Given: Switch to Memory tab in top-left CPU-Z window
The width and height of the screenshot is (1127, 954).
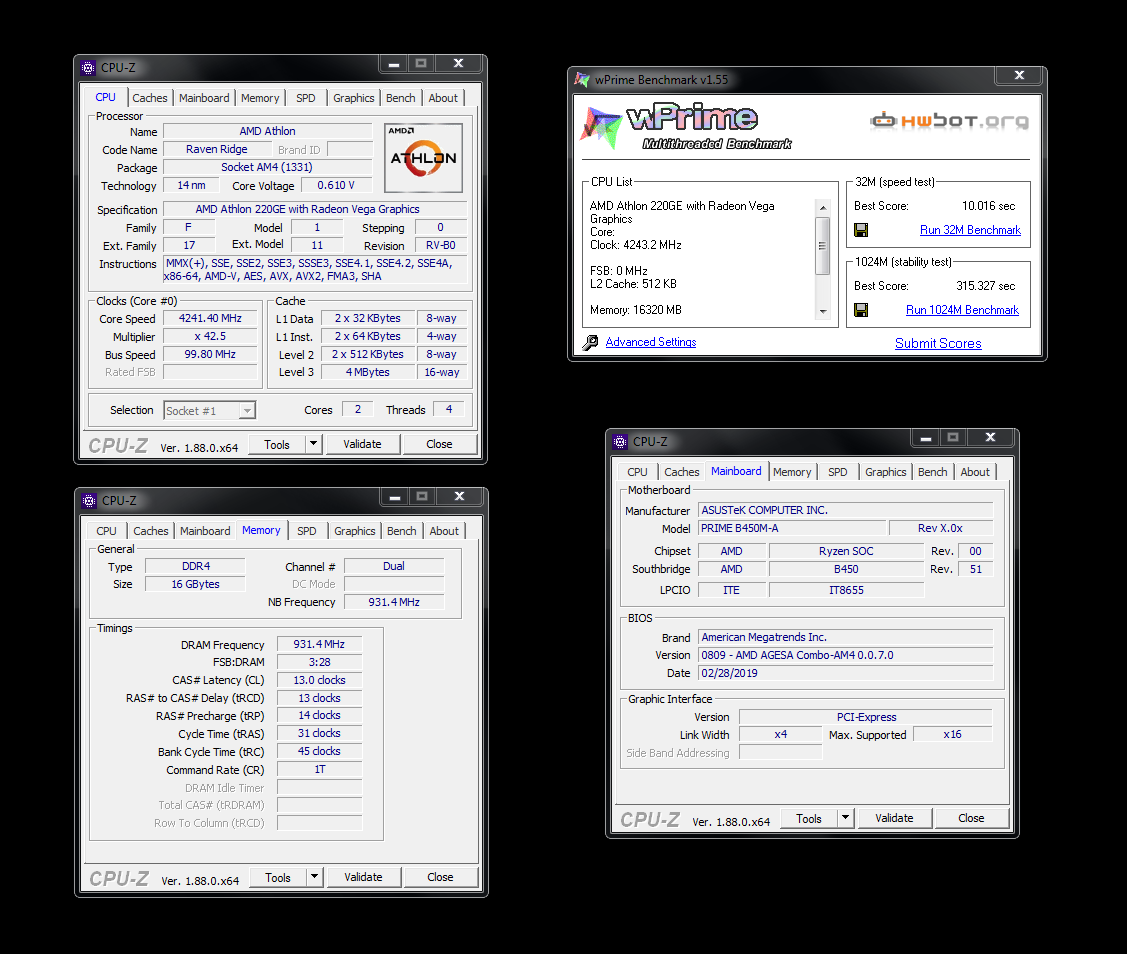Looking at the screenshot, I should (260, 98).
